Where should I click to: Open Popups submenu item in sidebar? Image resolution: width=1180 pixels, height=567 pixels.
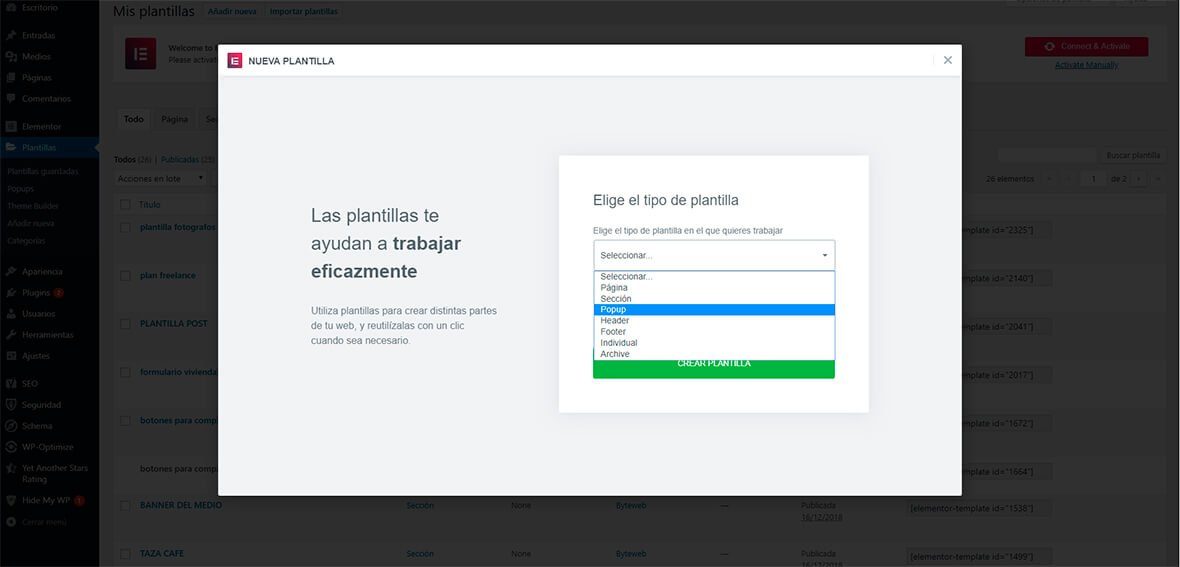(x=20, y=188)
